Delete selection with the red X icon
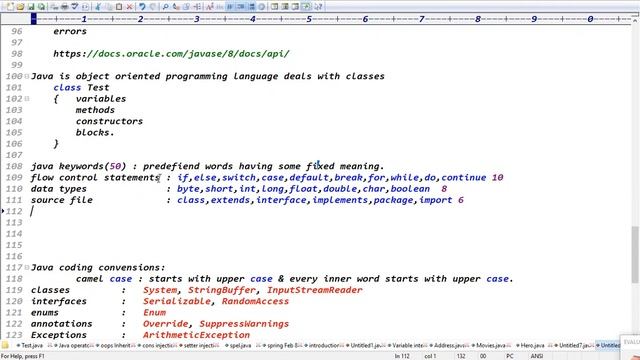 (x=129, y=7)
